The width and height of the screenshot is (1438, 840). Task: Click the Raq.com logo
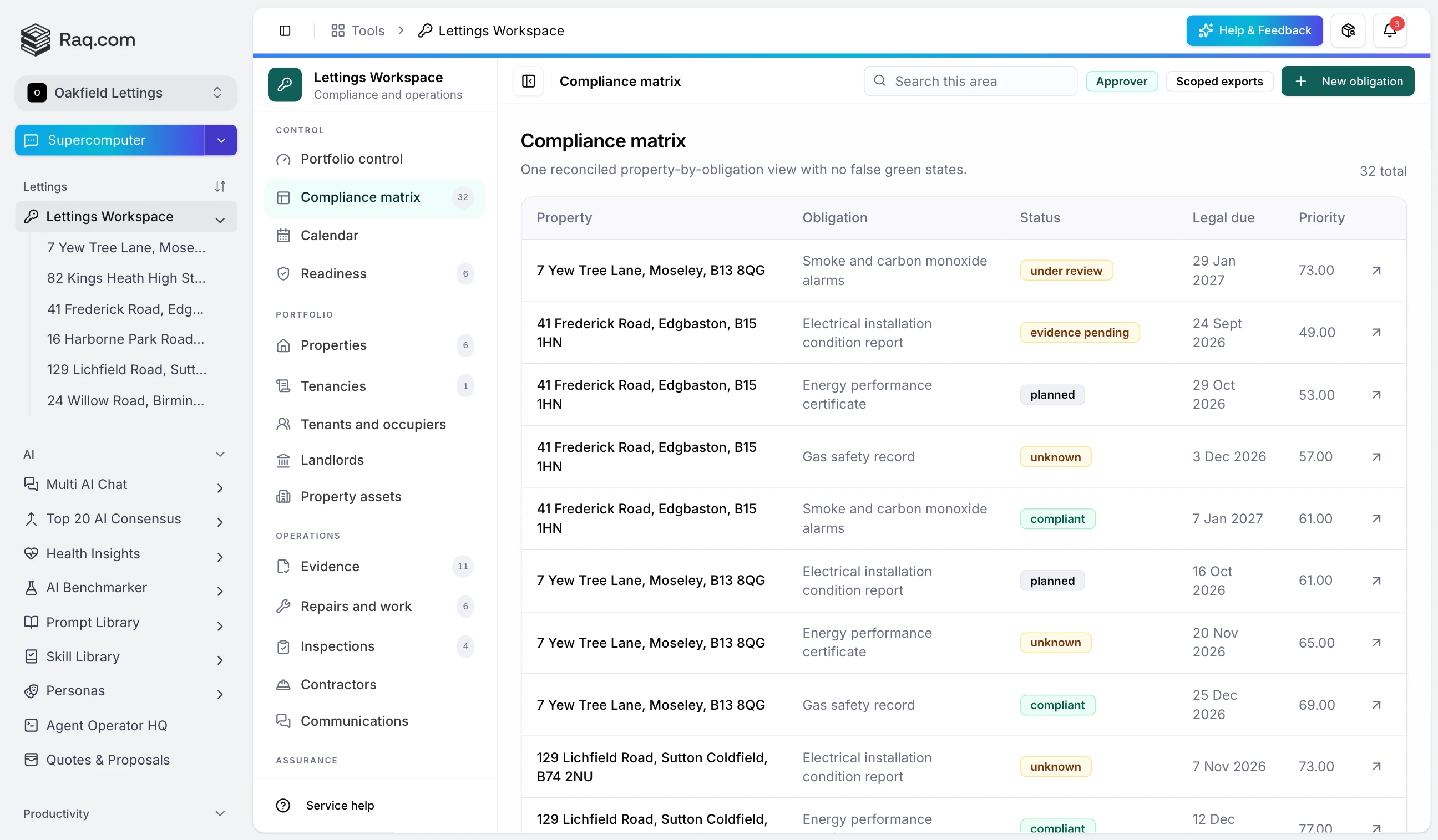pyautogui.click(x=78, y=39)
